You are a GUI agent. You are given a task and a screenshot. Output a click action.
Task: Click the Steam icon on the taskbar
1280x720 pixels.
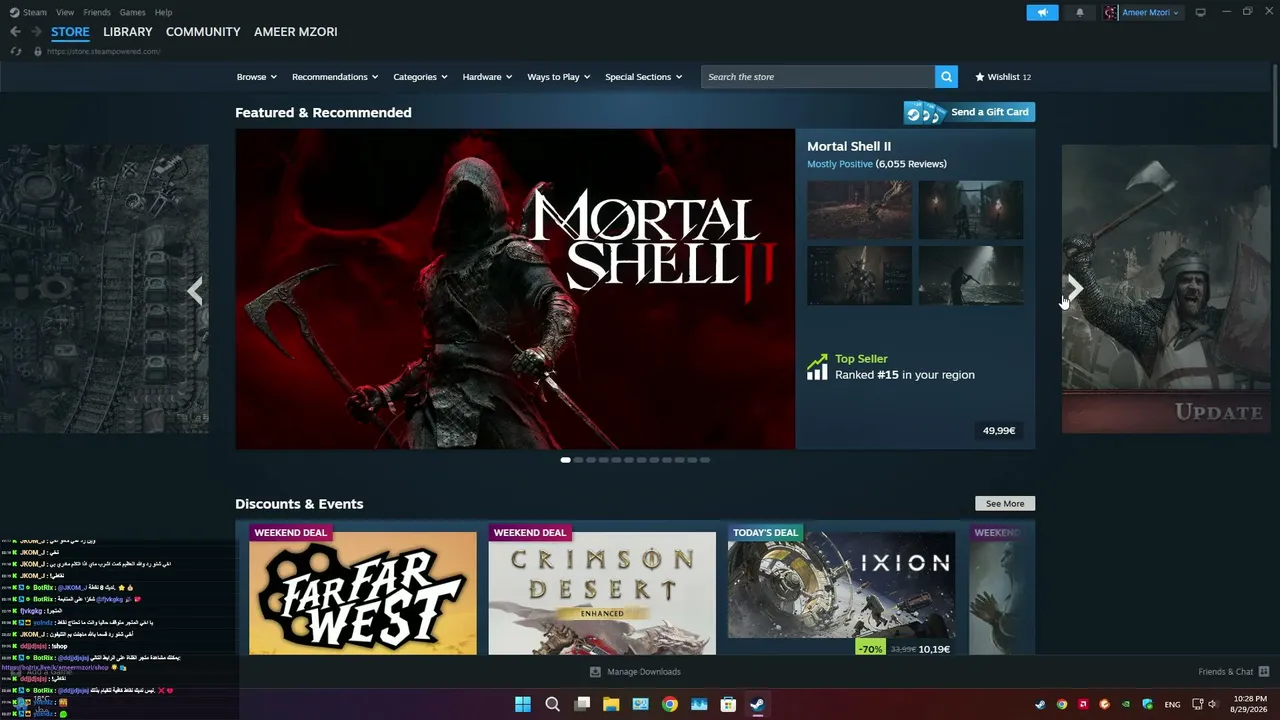tap(758, 704)
